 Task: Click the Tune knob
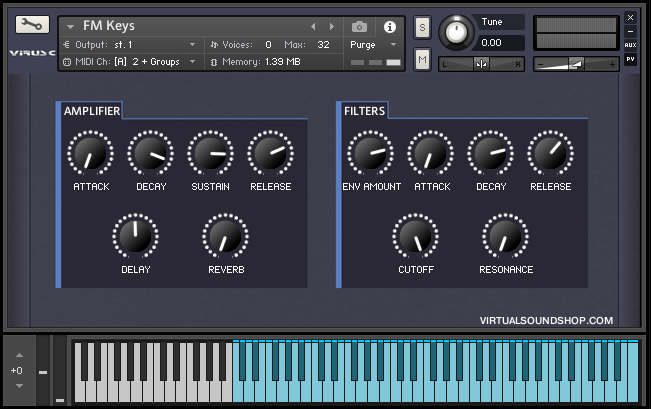(457, 31)
